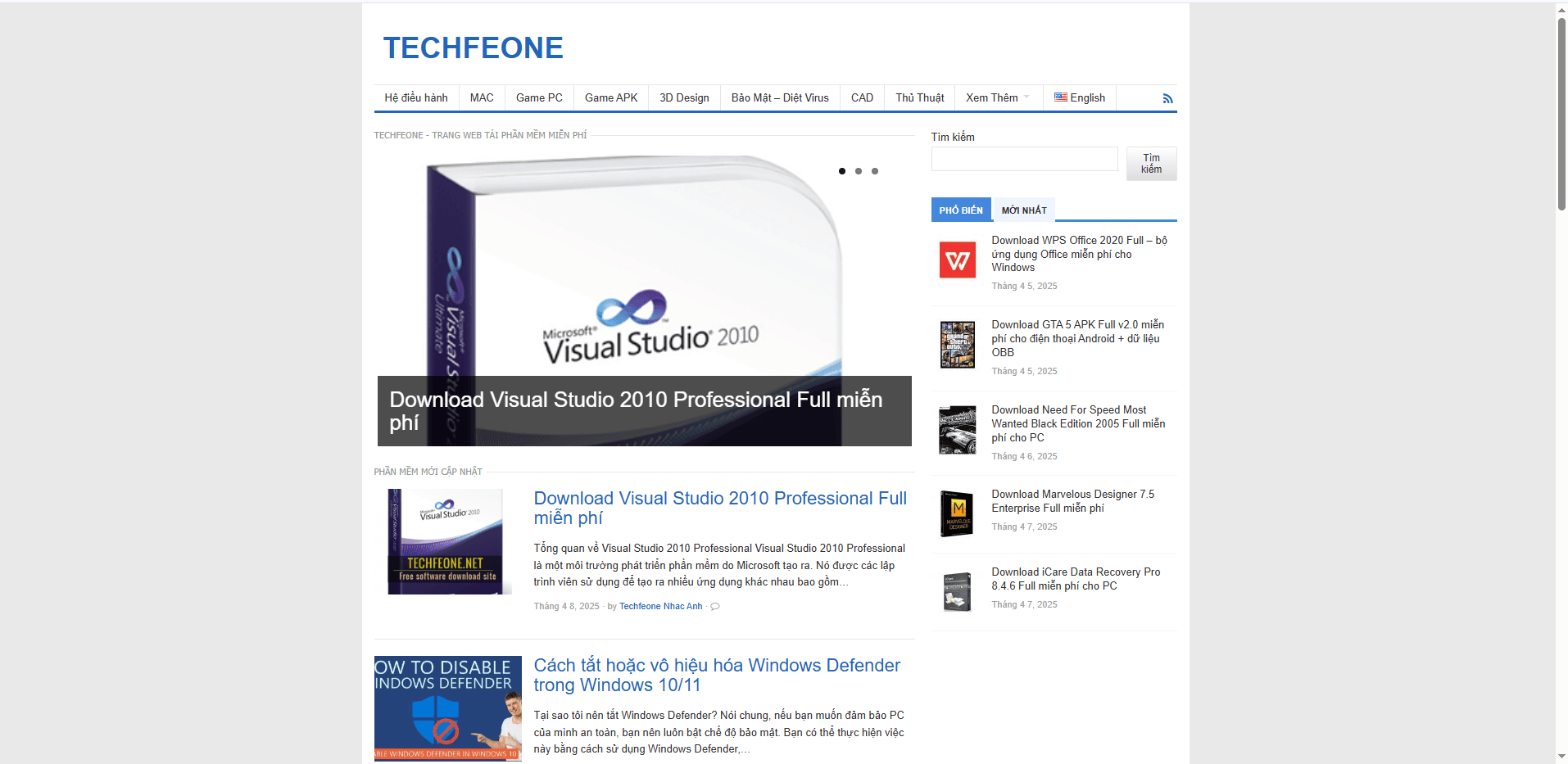The image size is (1568, 764).
Task: Click the WPS Office red logo icon
Action: [957, 260]
